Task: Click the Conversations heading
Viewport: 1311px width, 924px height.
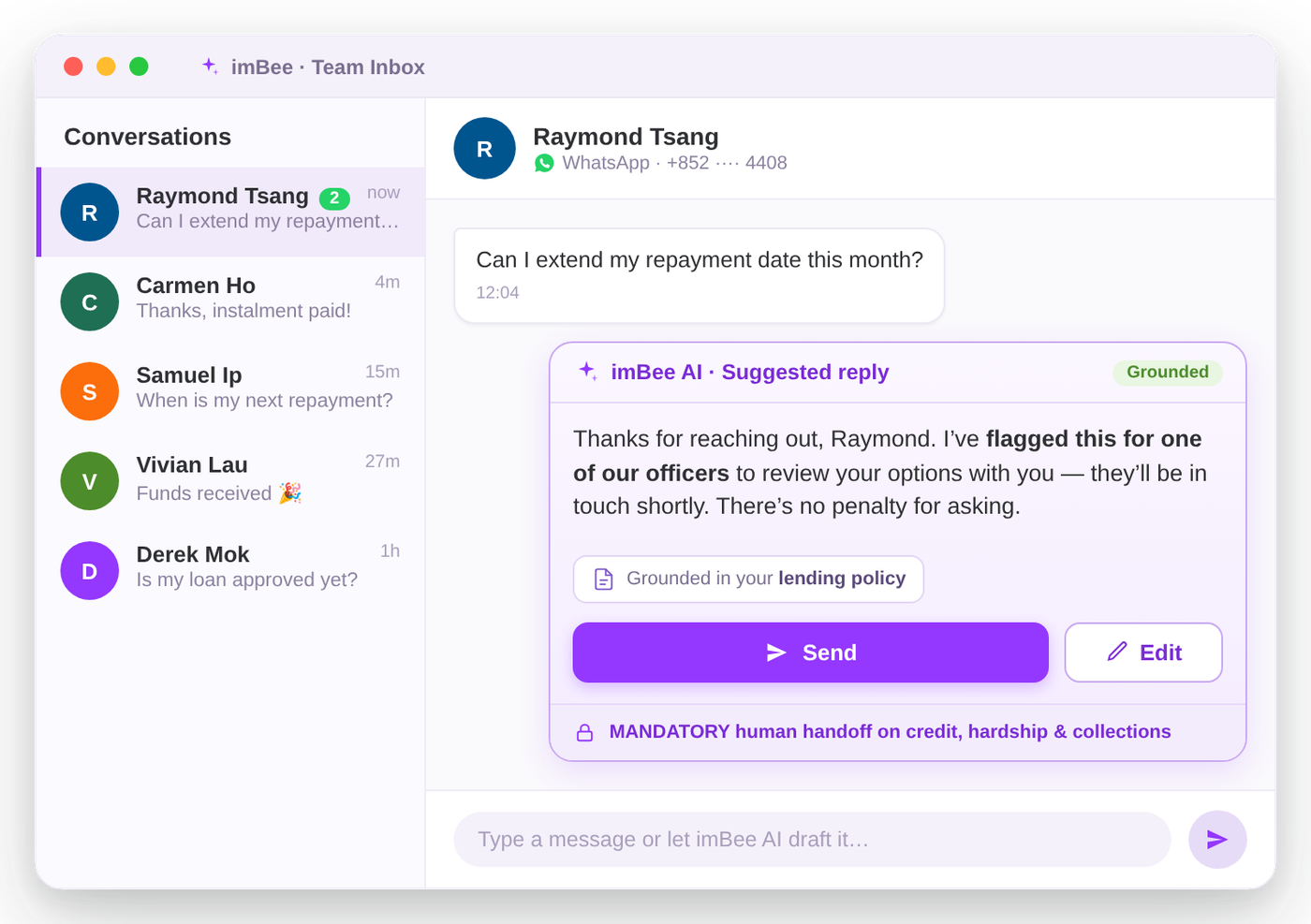Action: (148, 137)
